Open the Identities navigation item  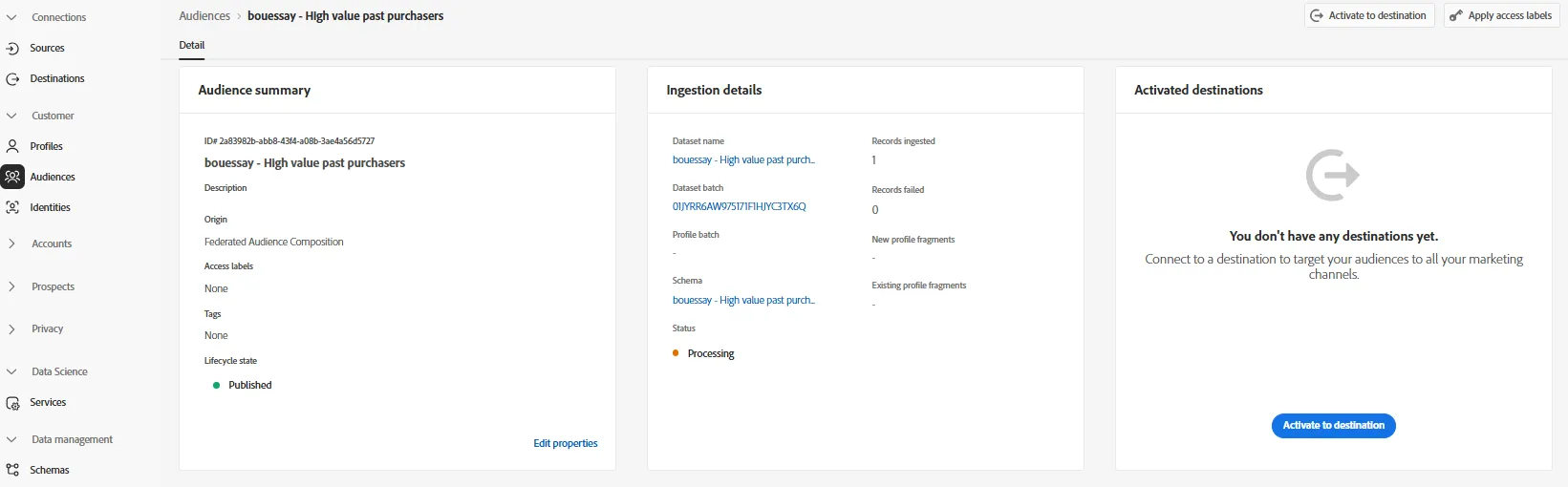coord(50,207)
